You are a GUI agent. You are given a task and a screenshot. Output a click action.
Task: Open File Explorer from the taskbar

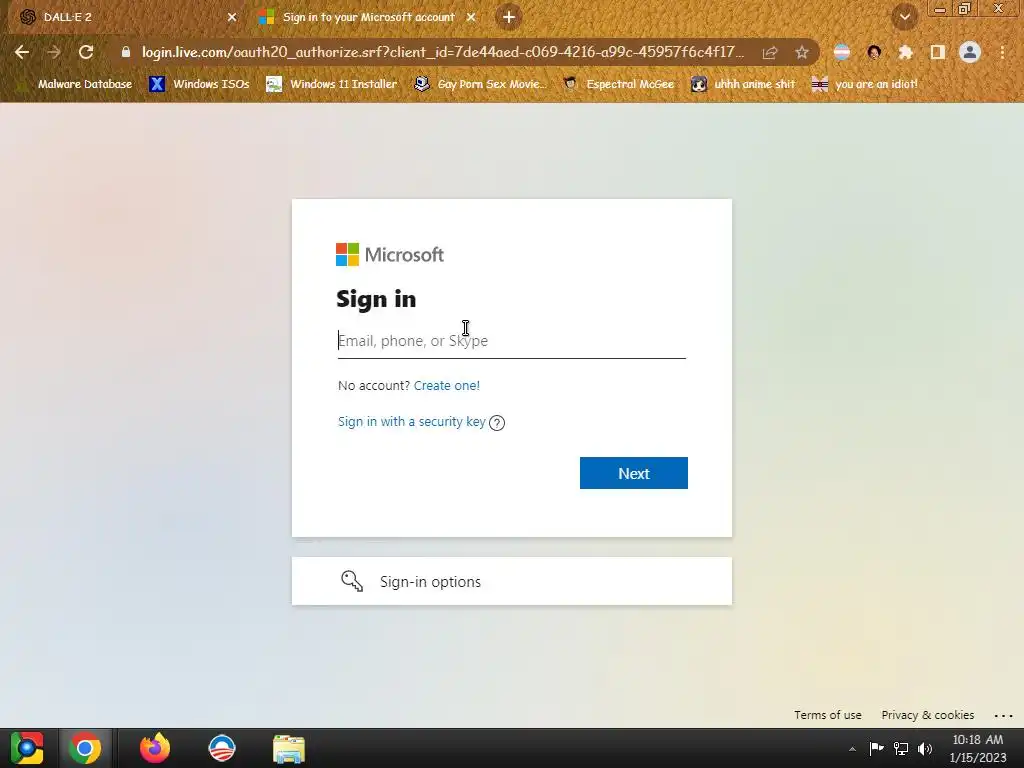pos(289,749)
